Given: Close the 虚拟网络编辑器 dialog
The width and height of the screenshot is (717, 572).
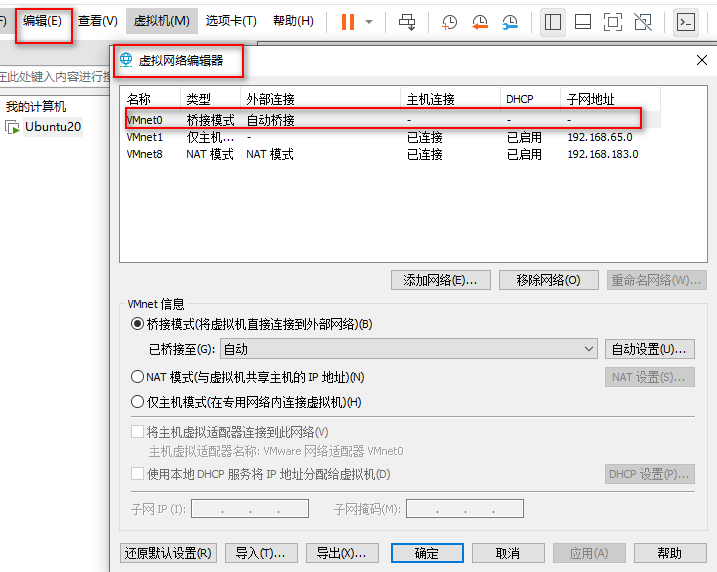Looking at the screenshot, I should tap(702, 60).
